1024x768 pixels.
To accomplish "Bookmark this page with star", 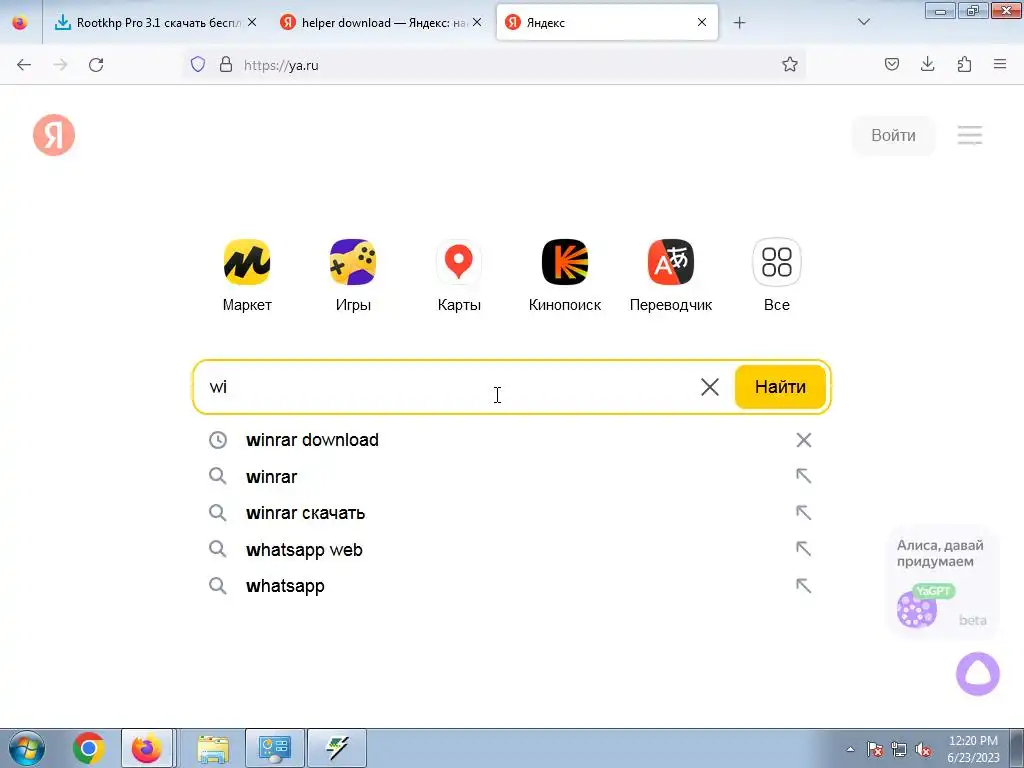I will (x=790, y=64).
